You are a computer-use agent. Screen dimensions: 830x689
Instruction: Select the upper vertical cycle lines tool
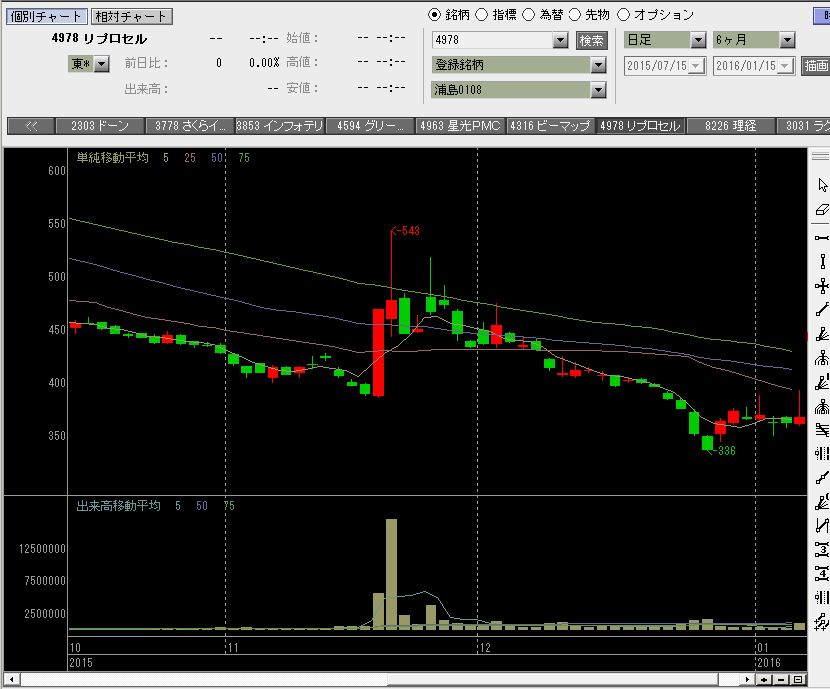pos(822,454)
